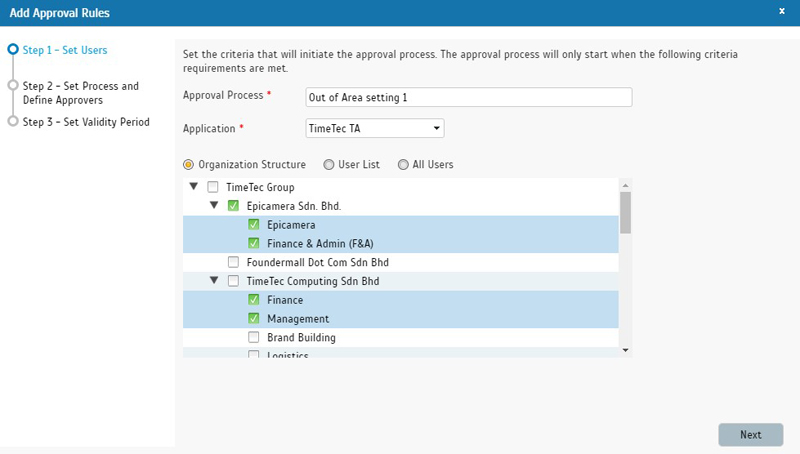Viewport: 800px width, 454px height.
Task: Click the tree scrollbar up arrow
Action: pos(626,185)
